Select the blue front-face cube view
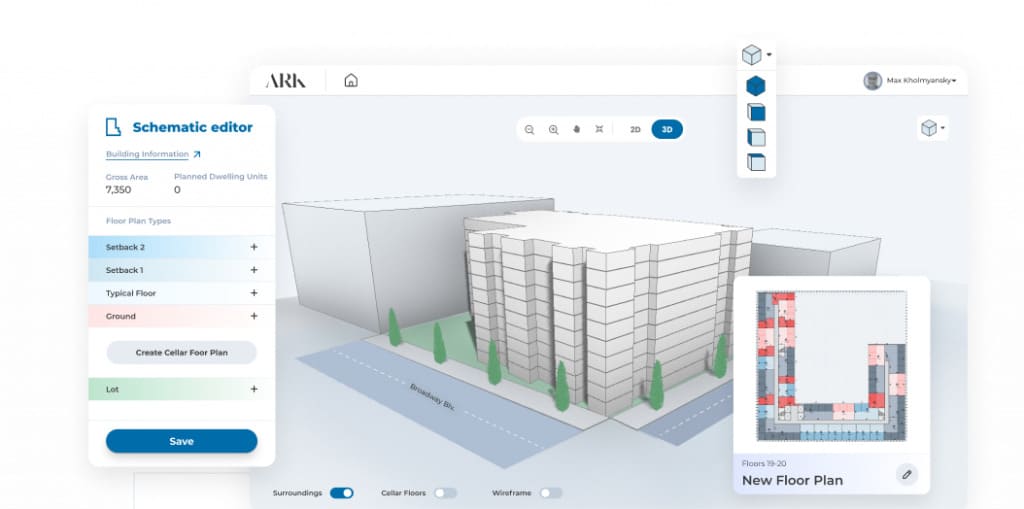Screen dimensions: 1024x509 [756, 112]
